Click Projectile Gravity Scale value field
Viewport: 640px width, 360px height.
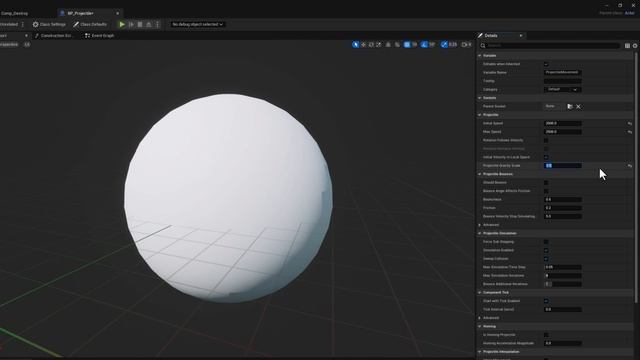point(563,166)
